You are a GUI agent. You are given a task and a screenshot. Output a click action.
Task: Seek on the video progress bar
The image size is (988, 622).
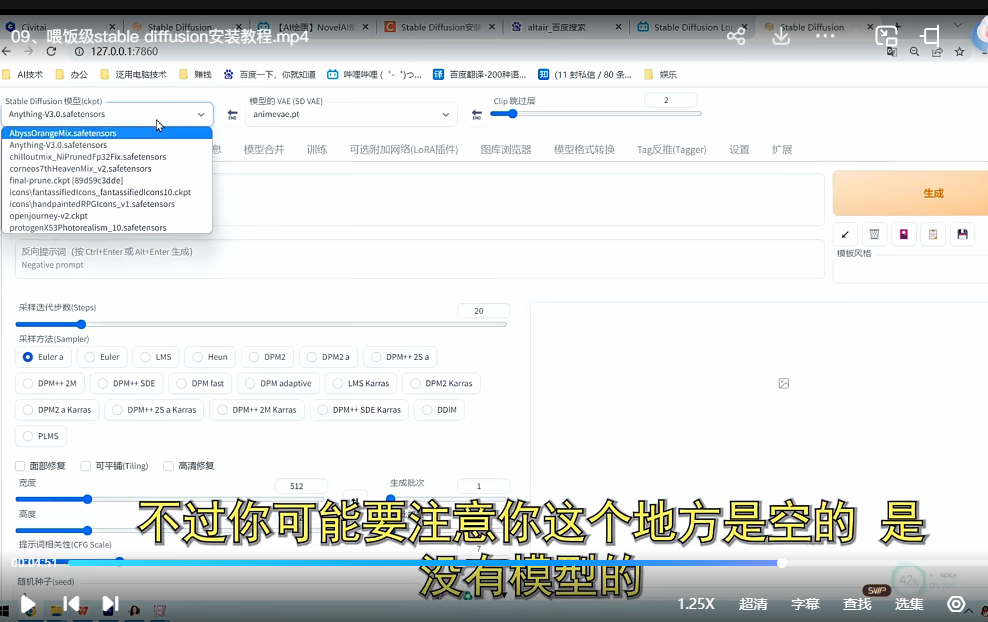[425, 563]
